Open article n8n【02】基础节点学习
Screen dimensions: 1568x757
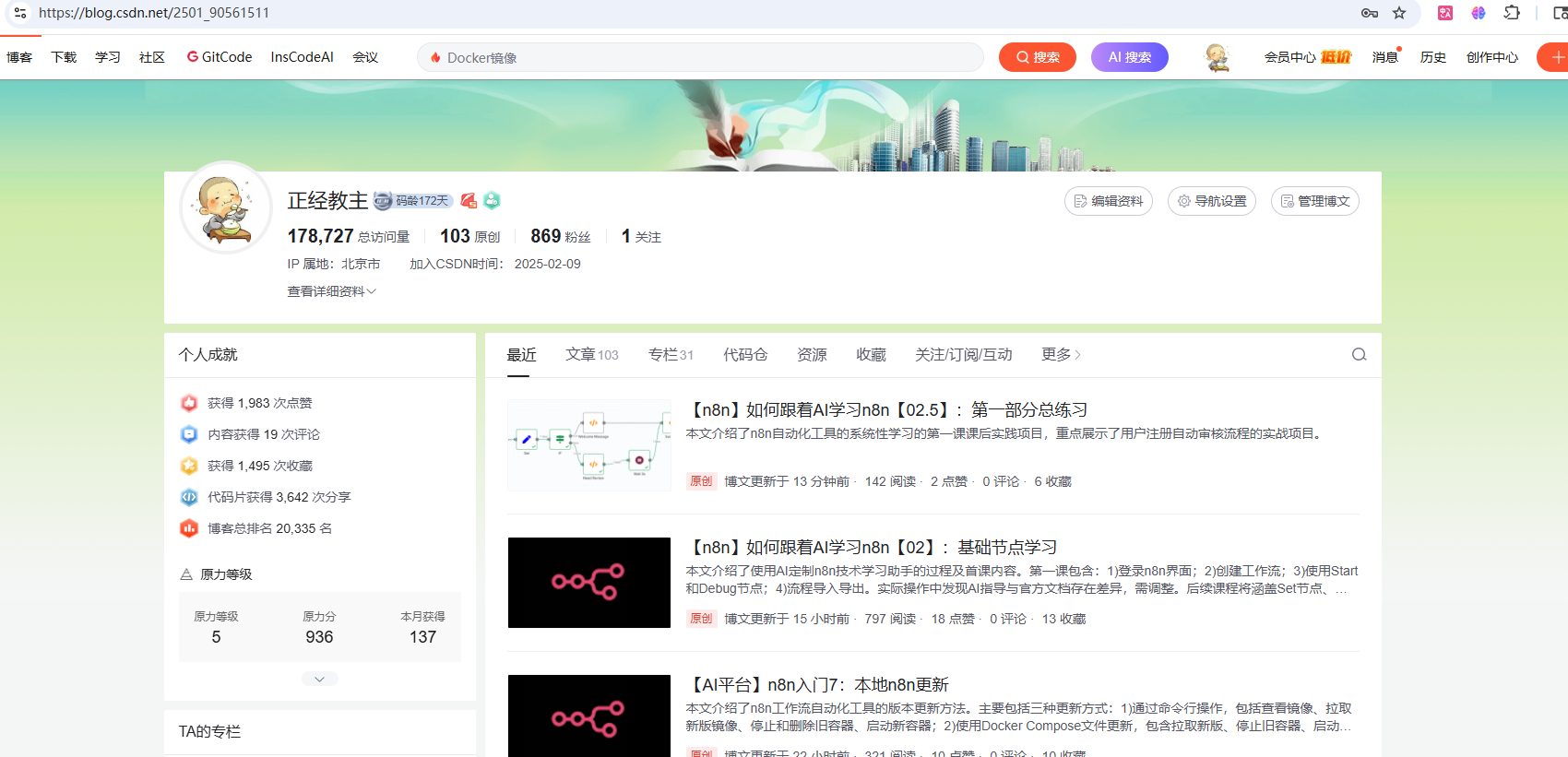[873, 547]
